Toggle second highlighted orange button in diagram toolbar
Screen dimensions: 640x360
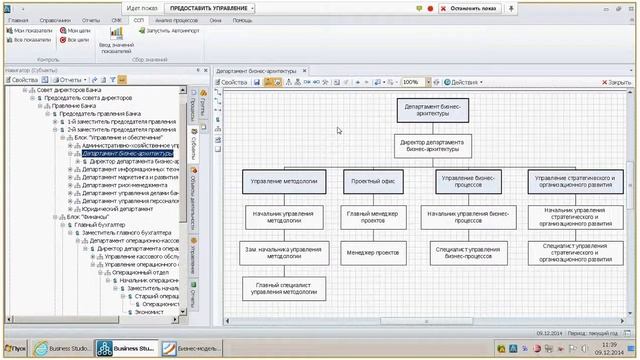click(x=277, y=82)
